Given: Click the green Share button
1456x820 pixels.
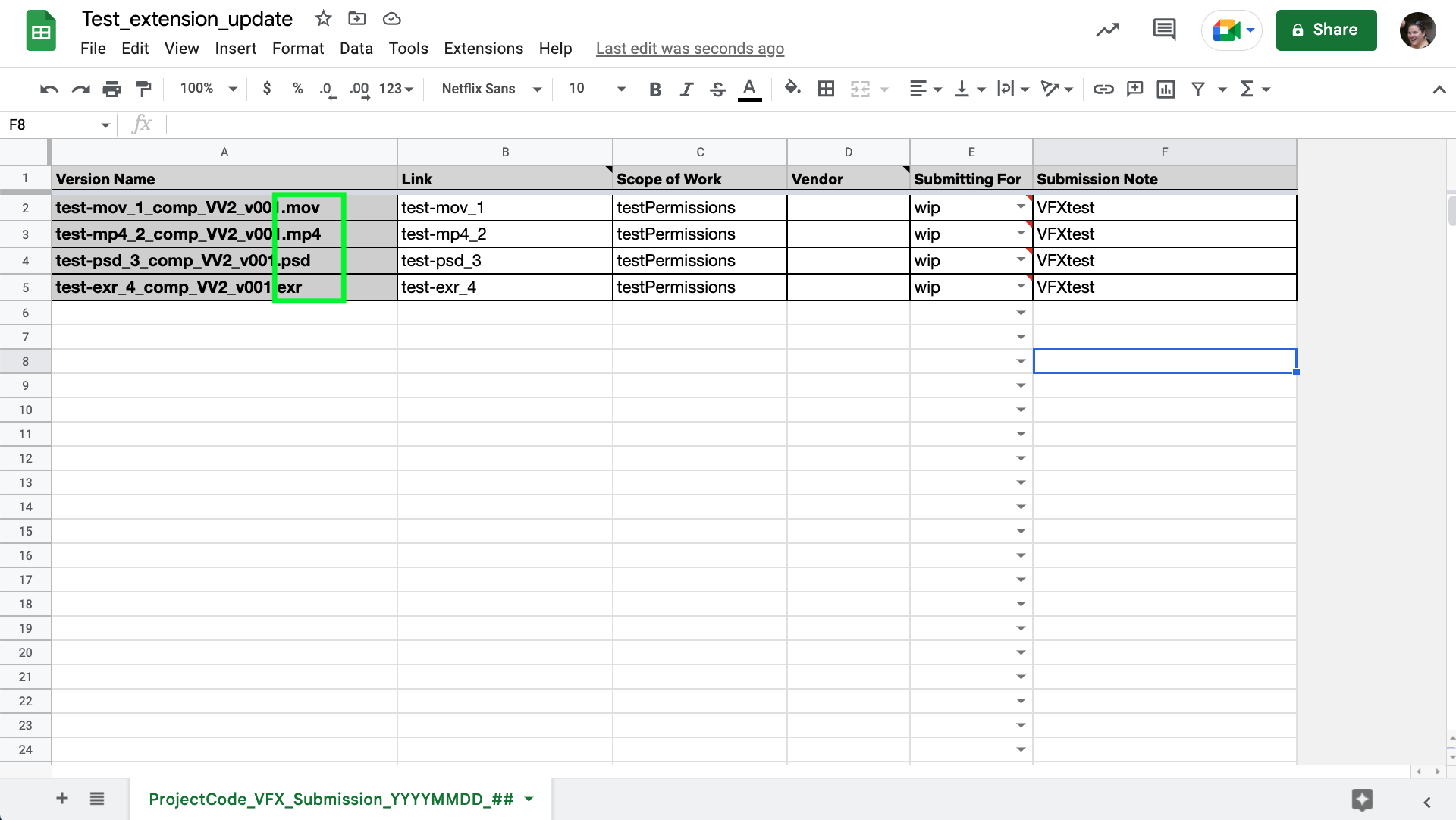Looking at the screenshot, I should click(1326, 30).
